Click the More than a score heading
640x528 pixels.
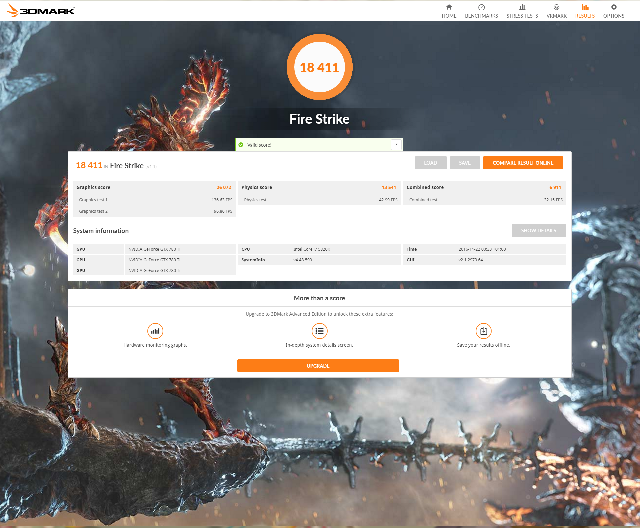[x=319, y=298]
